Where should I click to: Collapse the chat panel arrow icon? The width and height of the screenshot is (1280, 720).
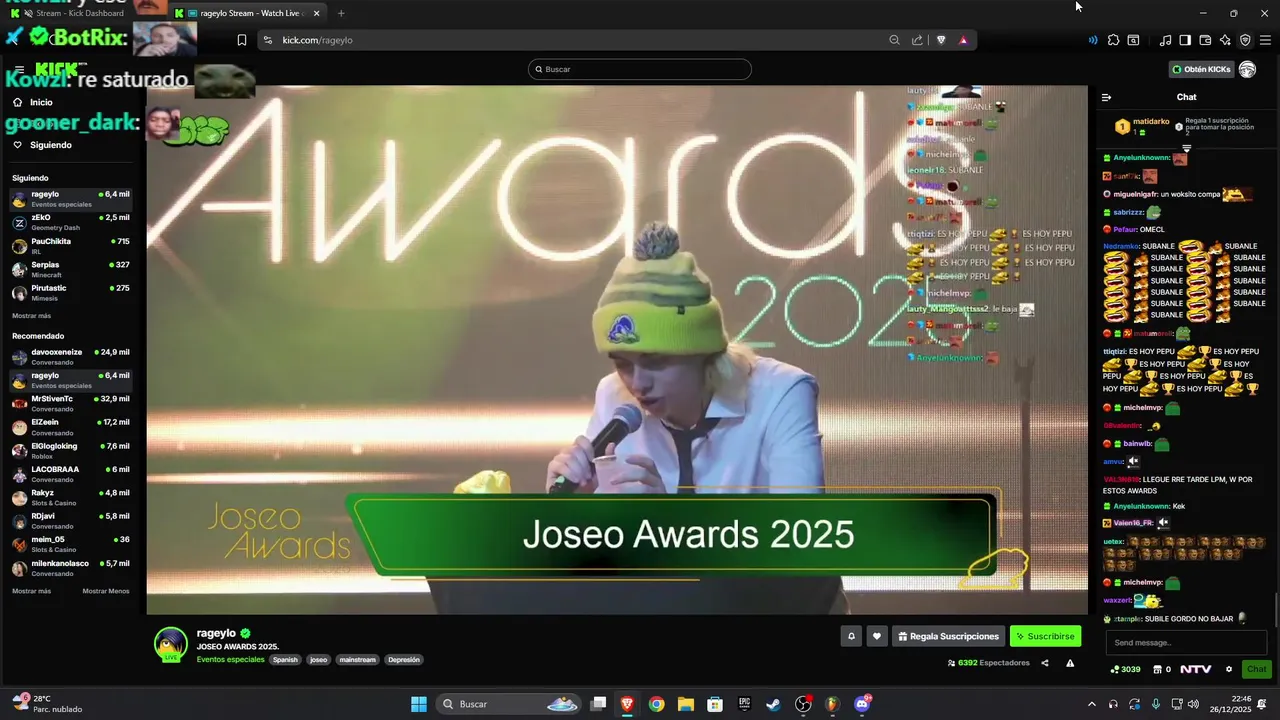(x=1106, y=97)
